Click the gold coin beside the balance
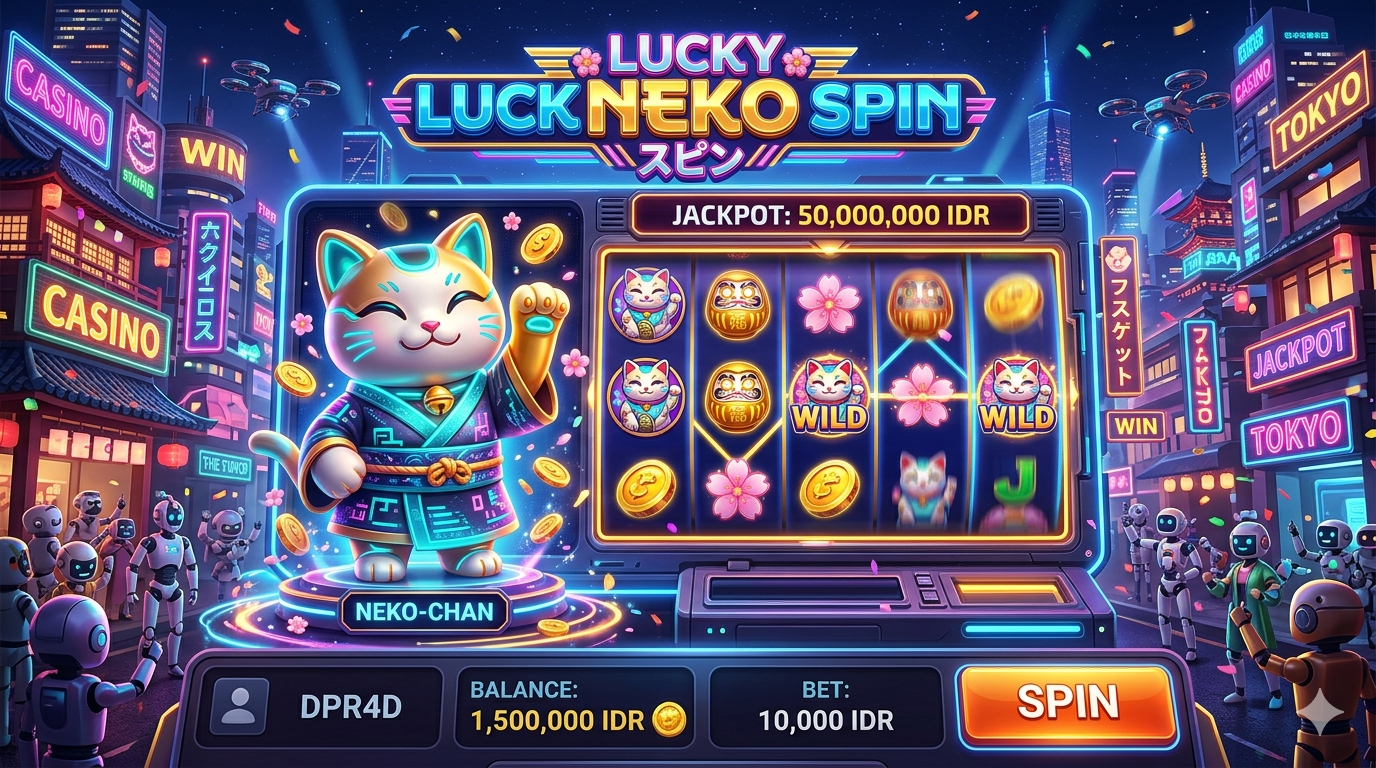This screenshot has height=768, width=1376. [x=669, y=718]
